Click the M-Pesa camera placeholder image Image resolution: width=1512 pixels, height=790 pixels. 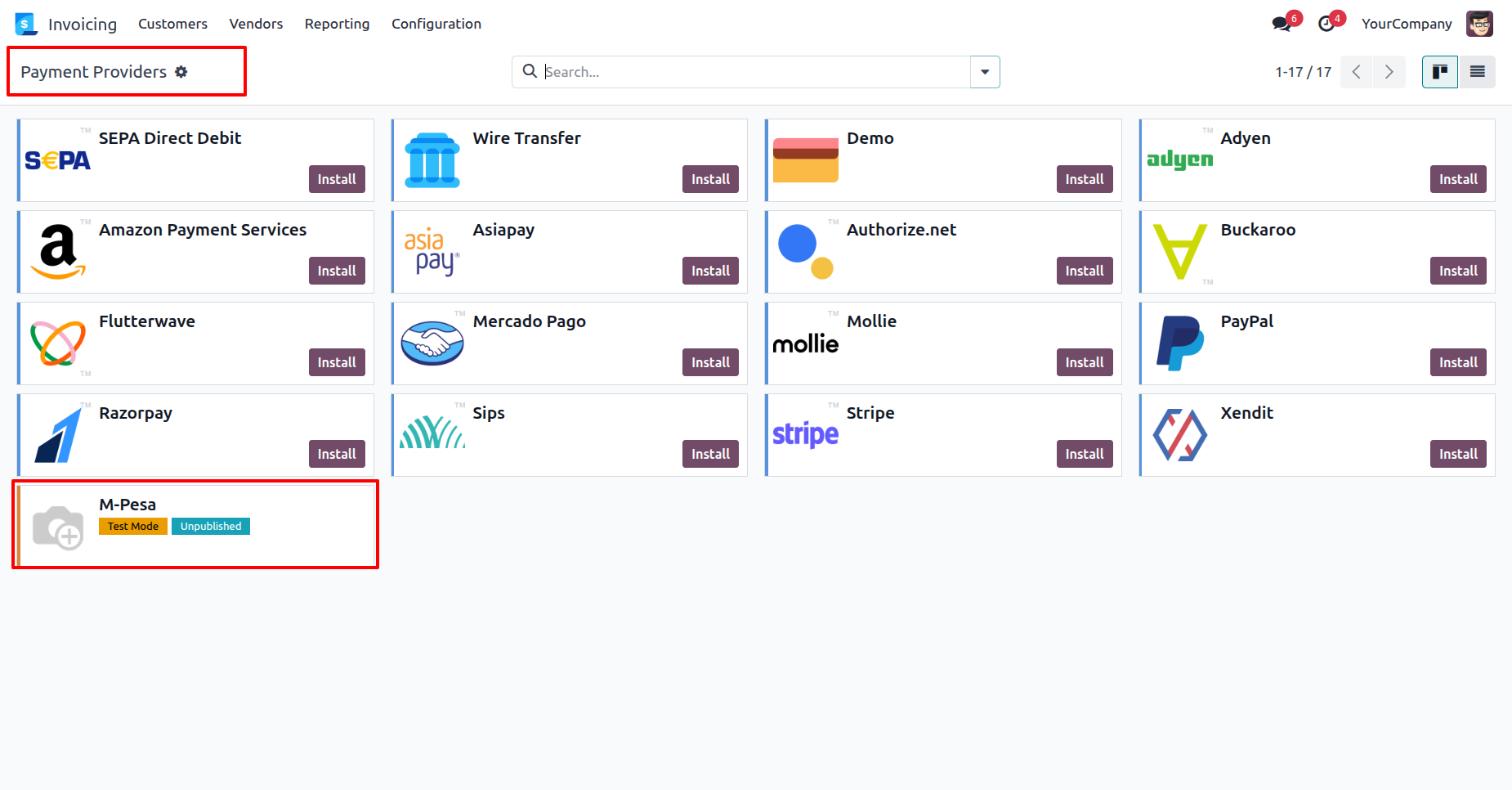pyautogui.click(x=58, y=527)
